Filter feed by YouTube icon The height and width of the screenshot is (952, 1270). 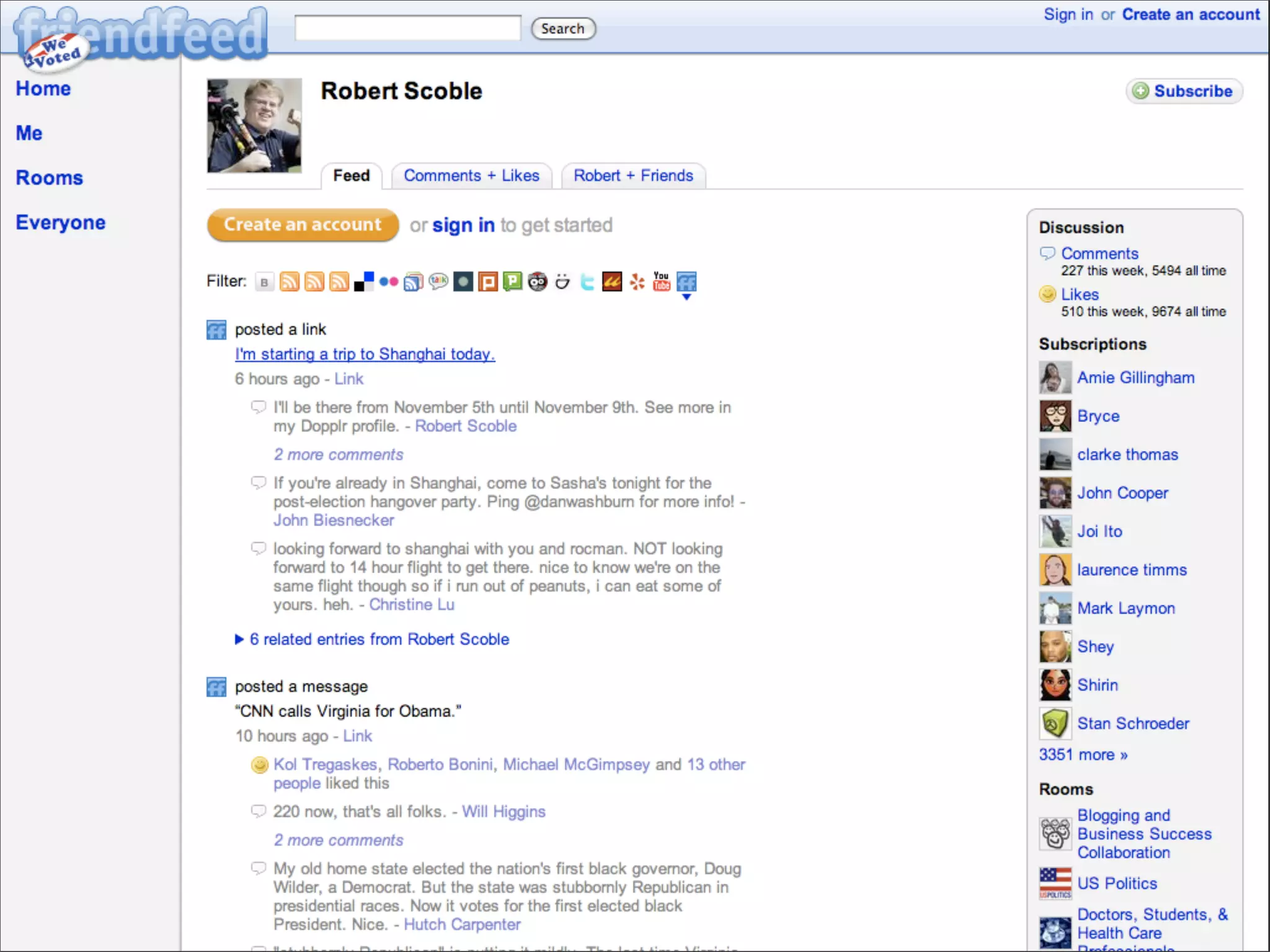[x=662, y=282]
